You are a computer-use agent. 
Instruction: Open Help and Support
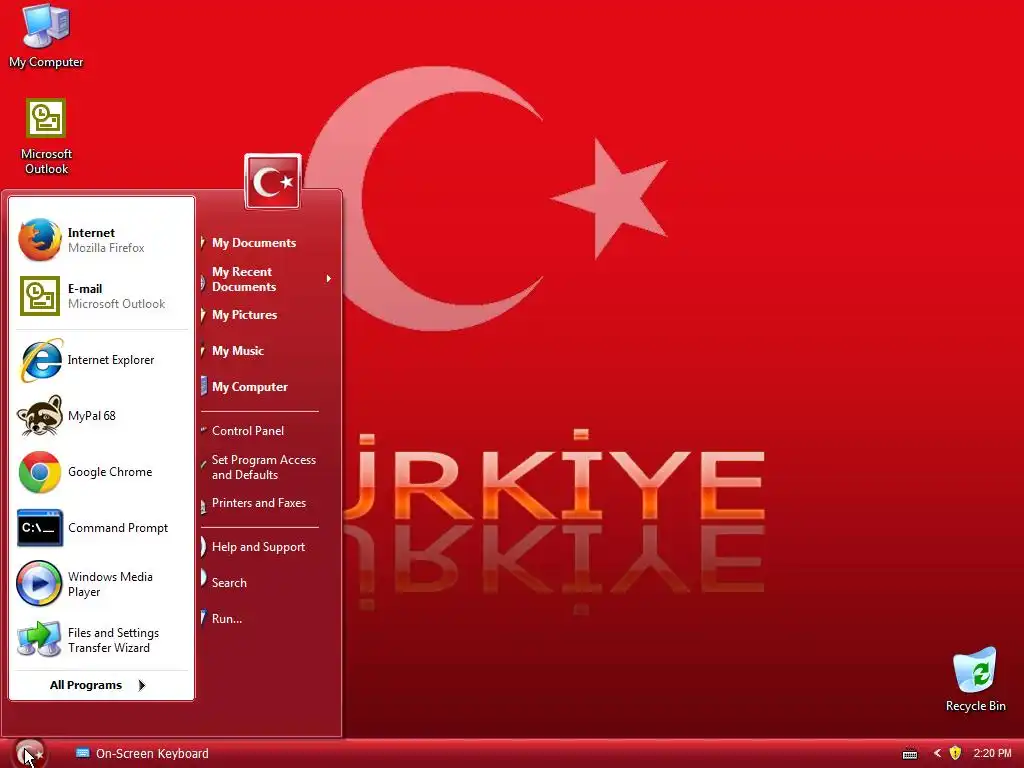tap(258, 547)
